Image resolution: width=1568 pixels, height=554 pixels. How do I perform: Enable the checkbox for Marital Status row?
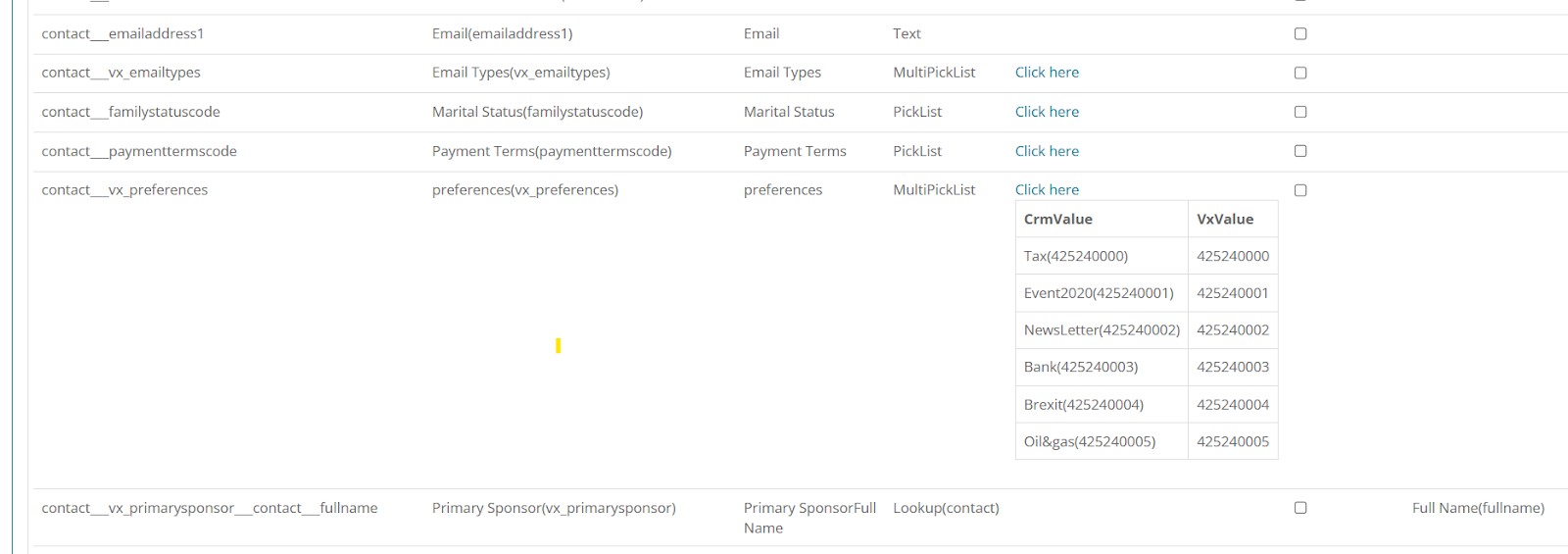tap(1300, 112)
